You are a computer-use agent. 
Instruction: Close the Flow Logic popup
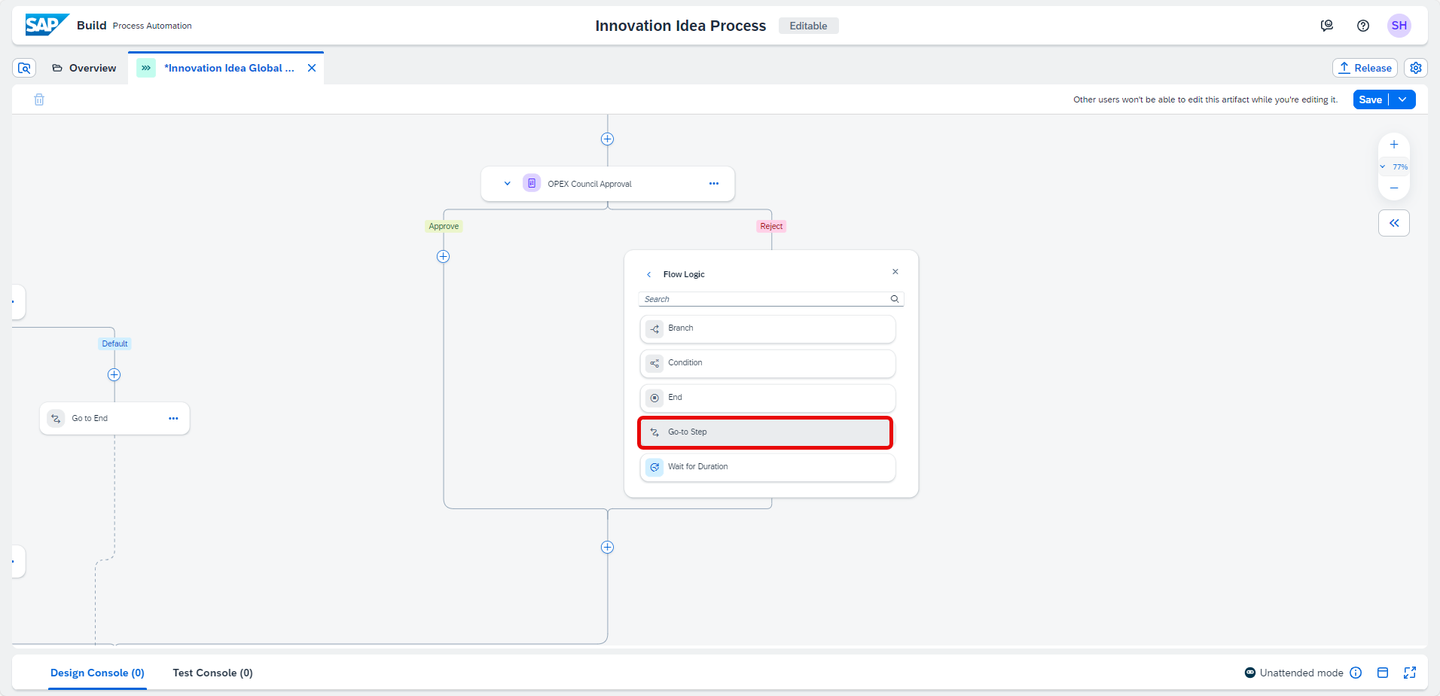click(895, 272)
